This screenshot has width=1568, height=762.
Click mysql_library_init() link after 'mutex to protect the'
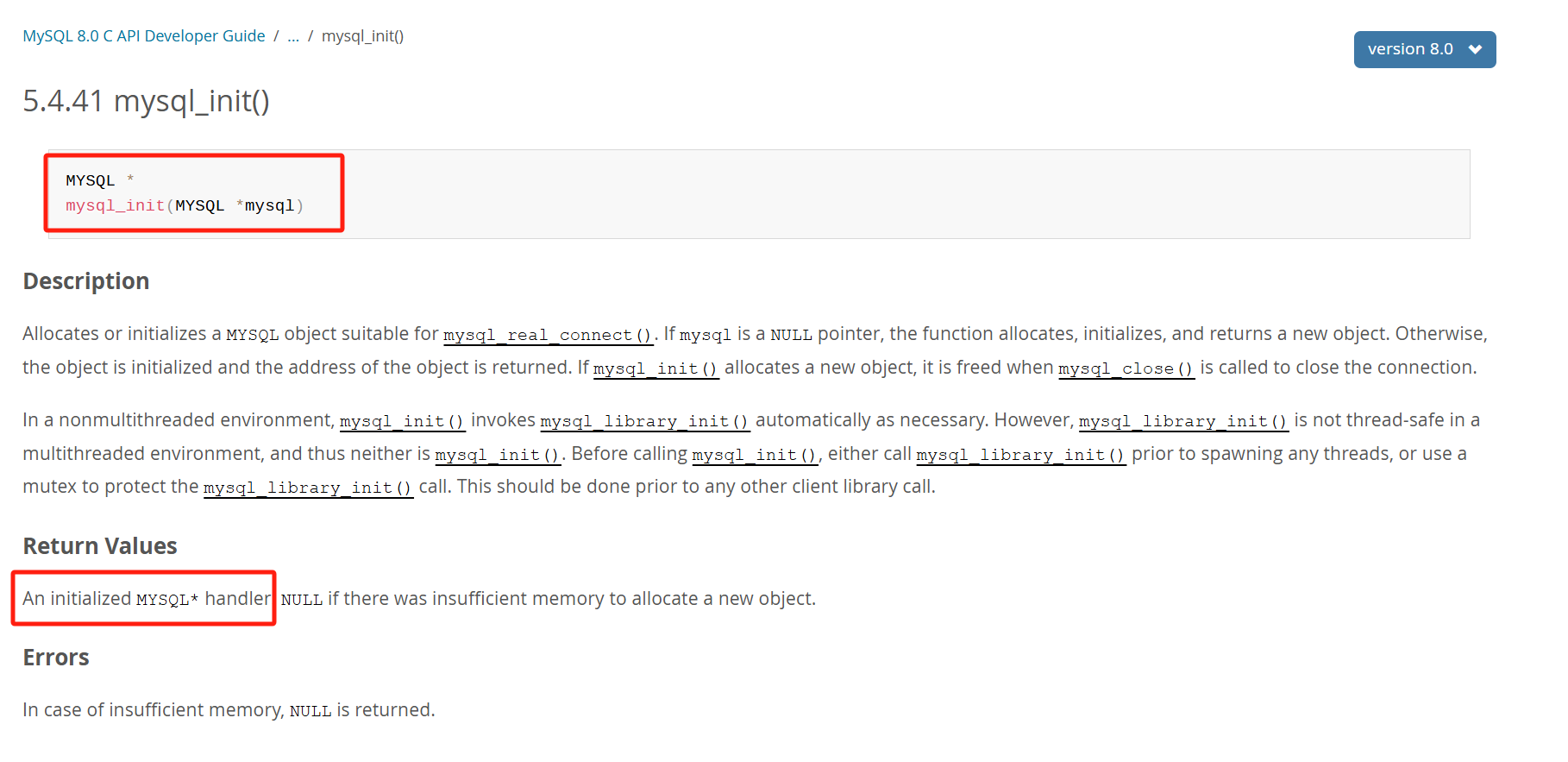coord(308,488)
